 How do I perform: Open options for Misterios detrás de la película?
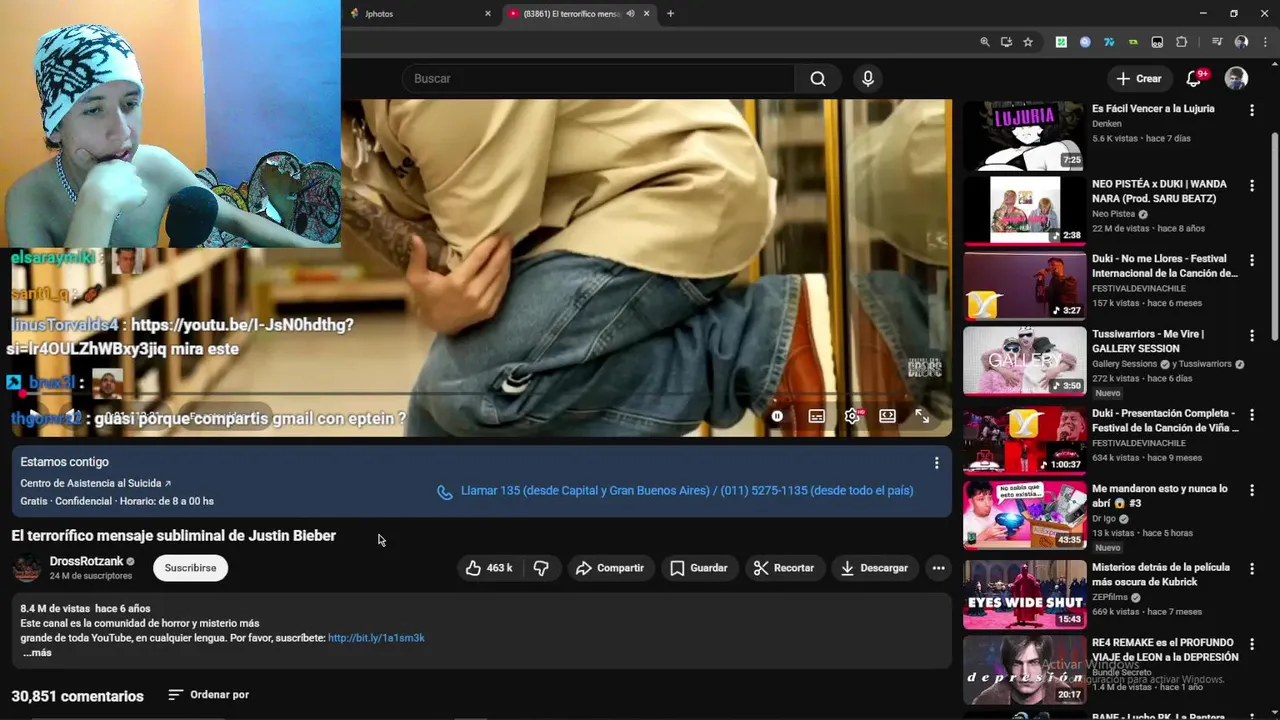point(1251,569)
